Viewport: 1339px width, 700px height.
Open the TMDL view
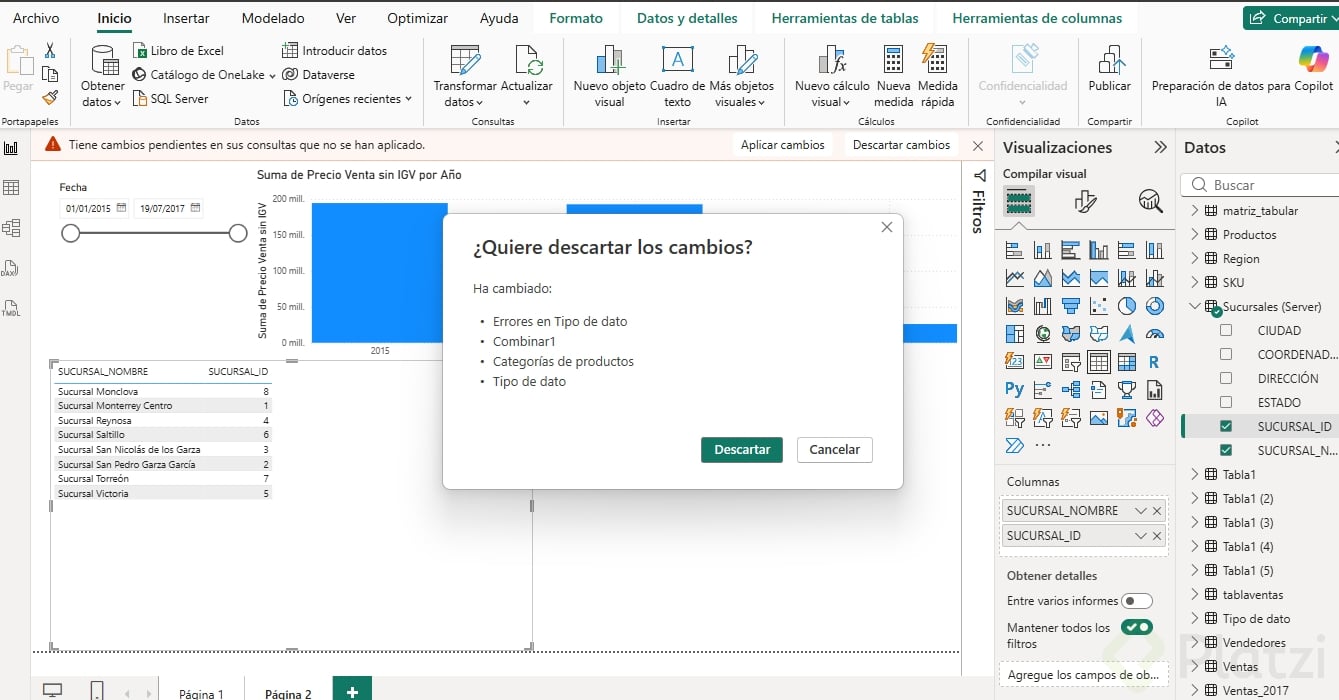pos(12,308)
